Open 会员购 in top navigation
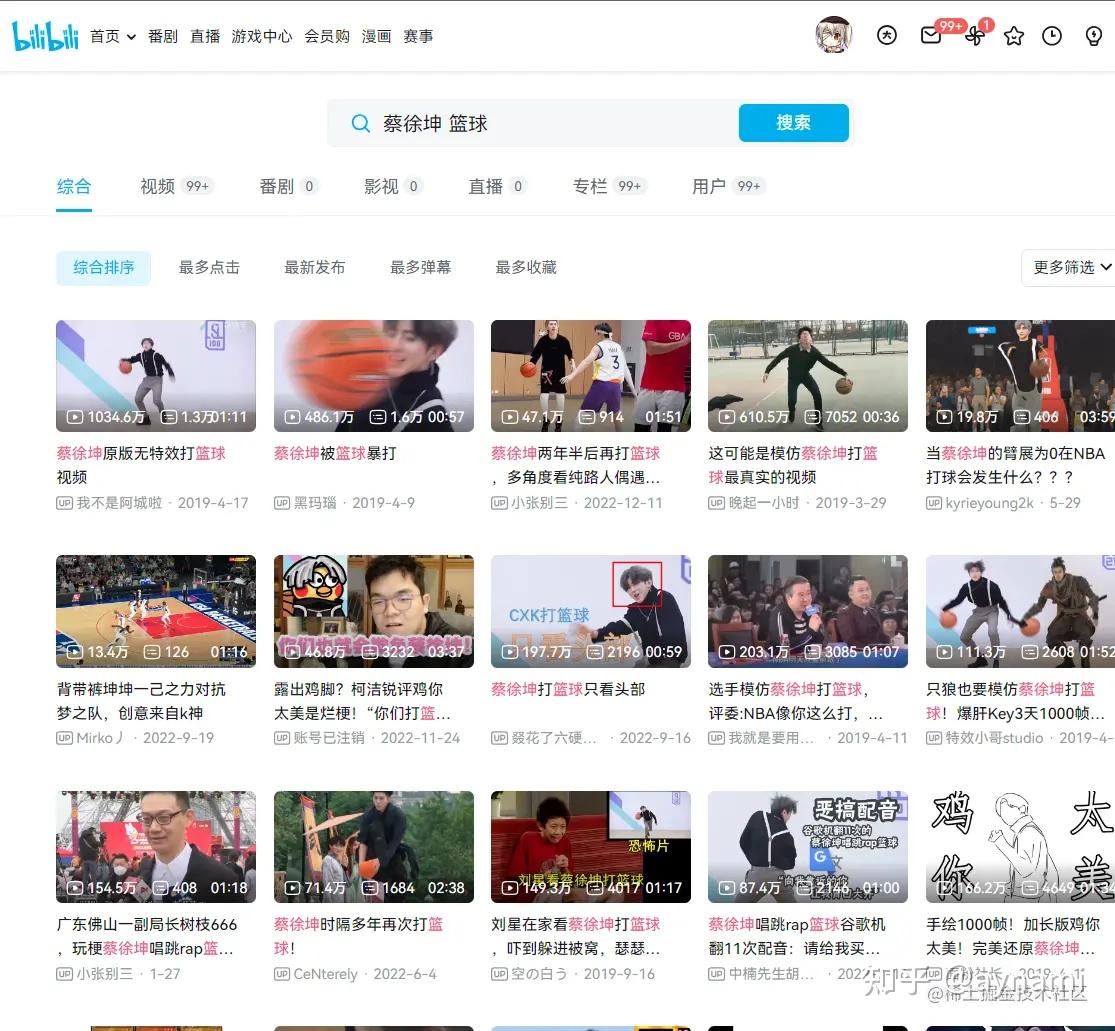 point(327,36)
